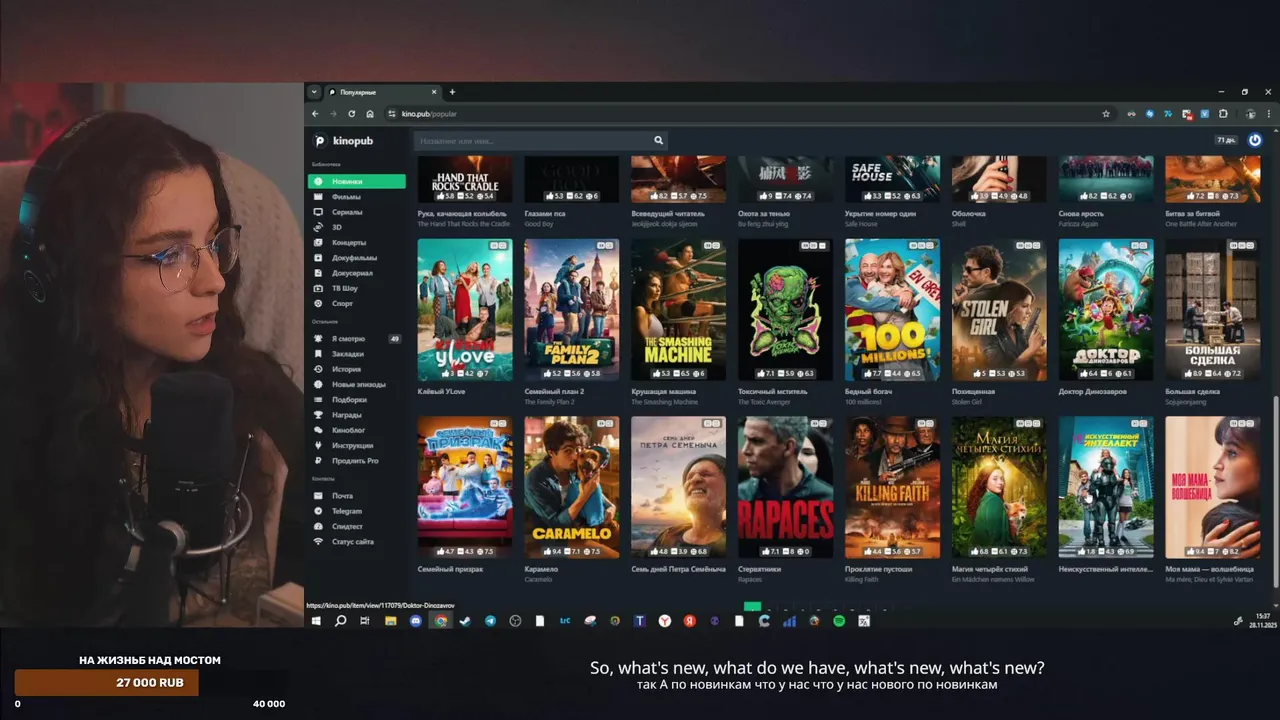This screenshot has height=720, width=1280.
Task: Click the Статус сайта wifi icon
Action: point(319,542)
